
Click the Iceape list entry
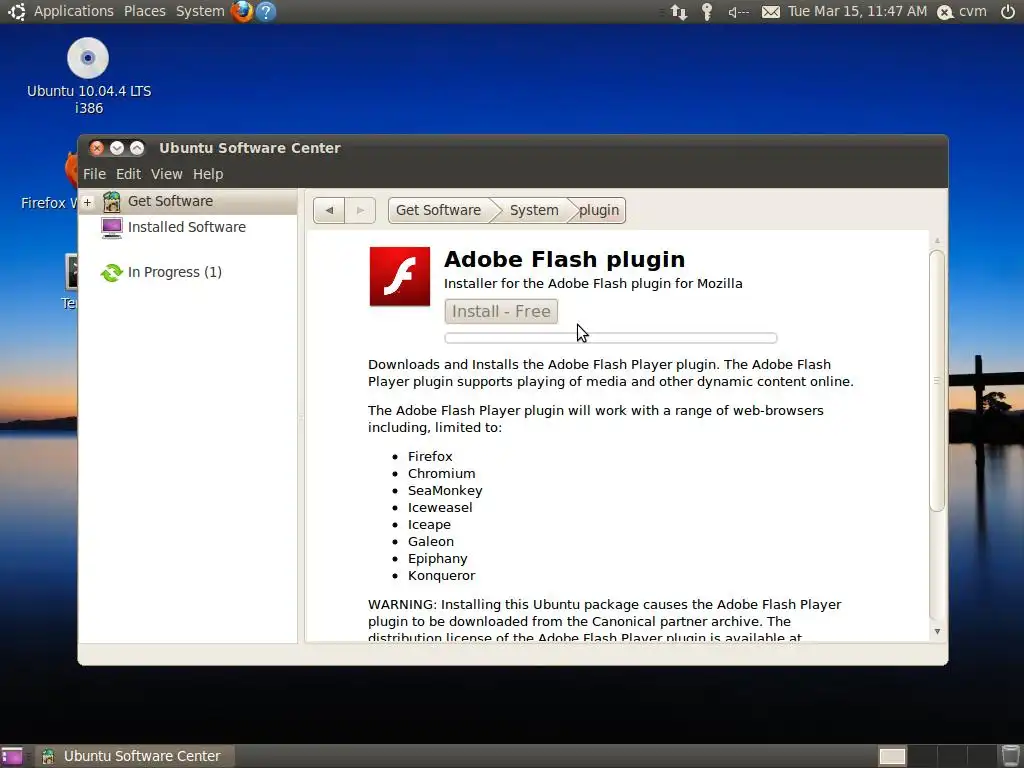click(x=429, y=524)
